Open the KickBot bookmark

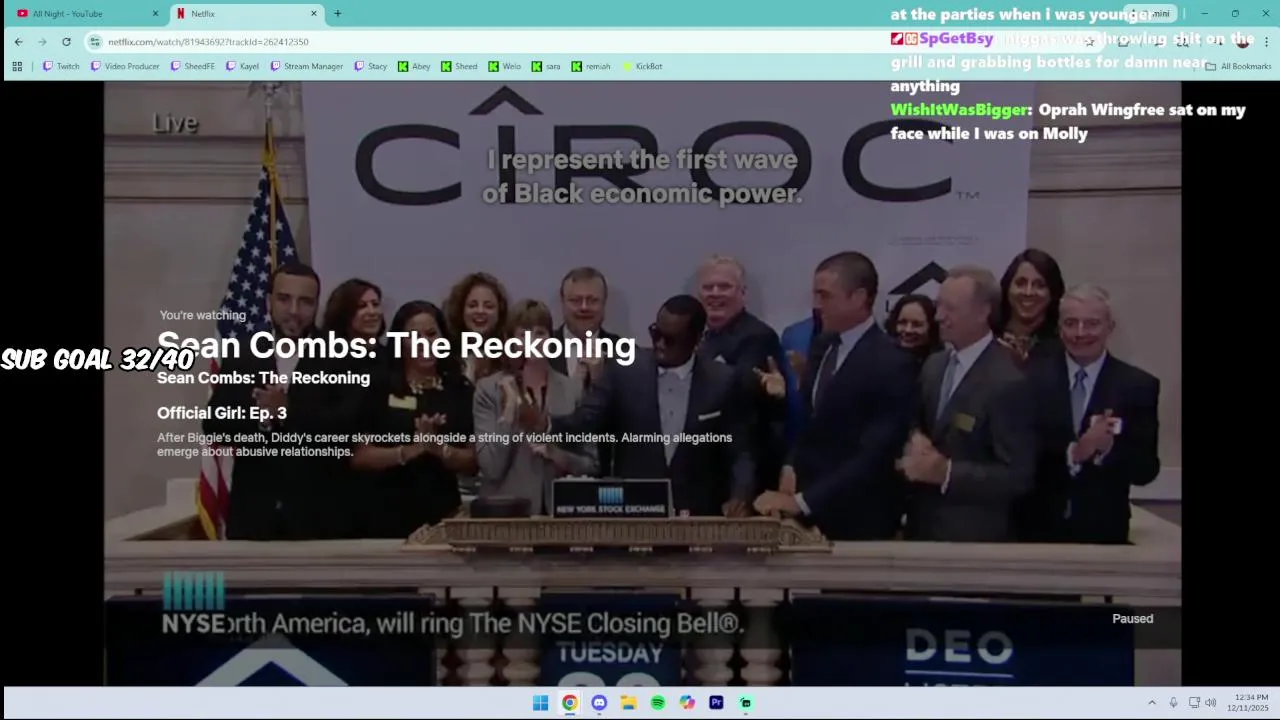point(642,66)
